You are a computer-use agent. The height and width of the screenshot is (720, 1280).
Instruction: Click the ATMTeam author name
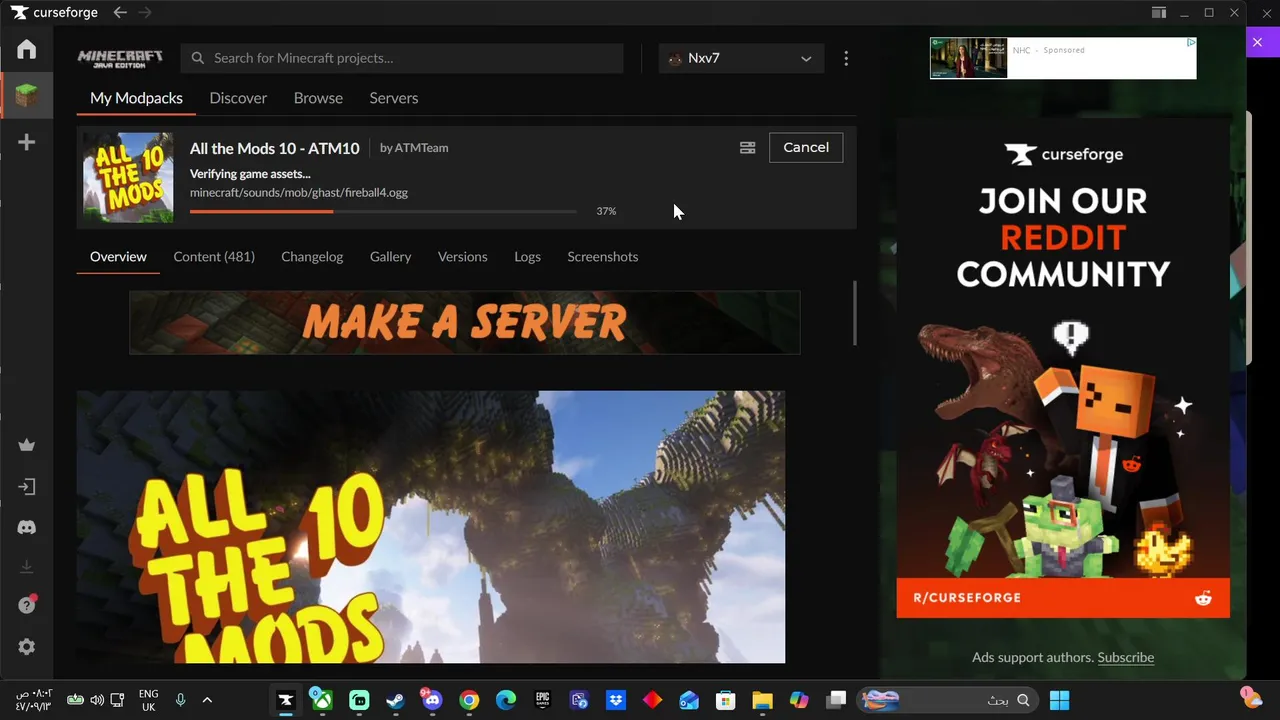[421, 148]
